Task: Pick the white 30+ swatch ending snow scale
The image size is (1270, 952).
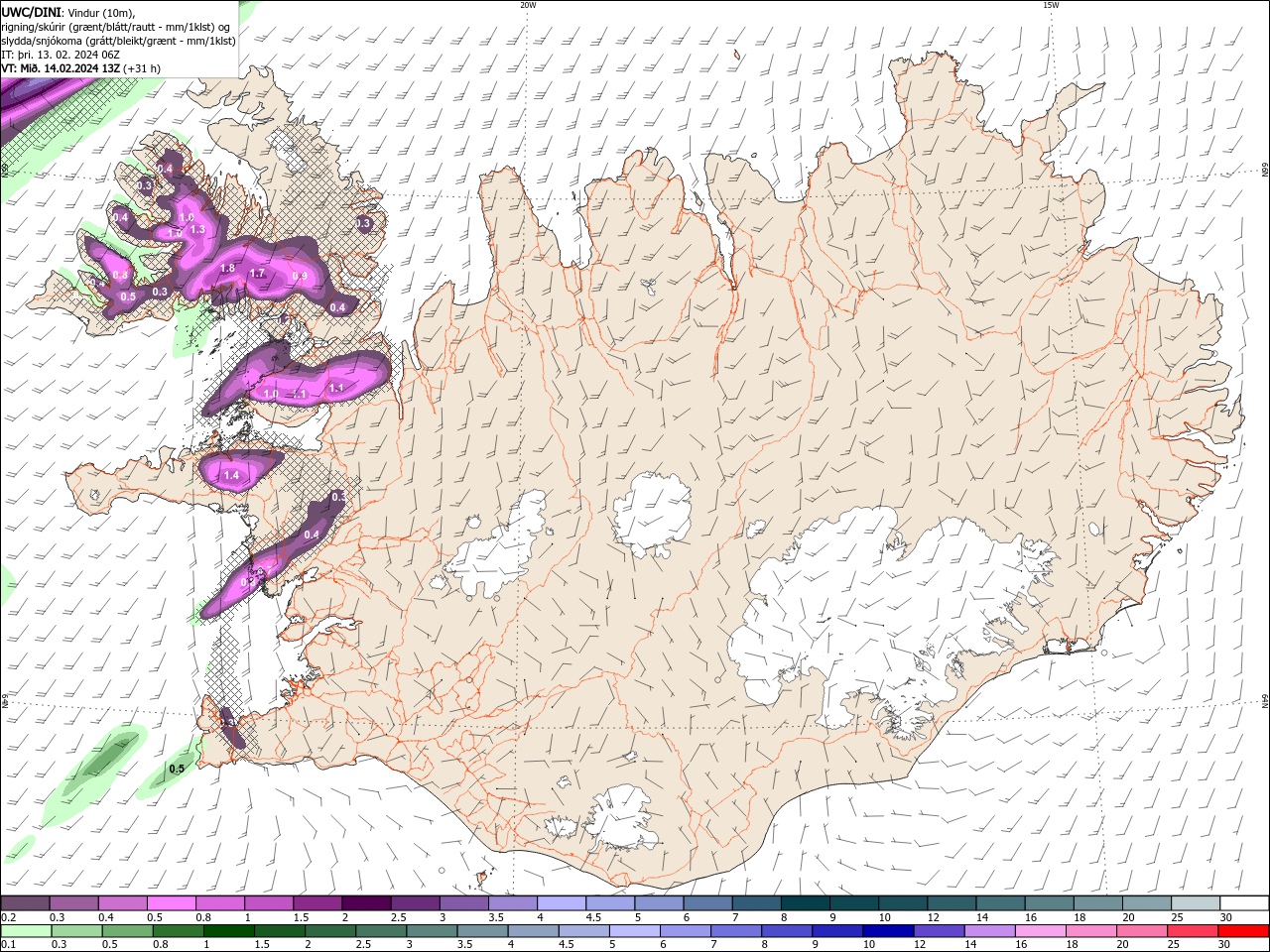Action: coord(1244,903)
